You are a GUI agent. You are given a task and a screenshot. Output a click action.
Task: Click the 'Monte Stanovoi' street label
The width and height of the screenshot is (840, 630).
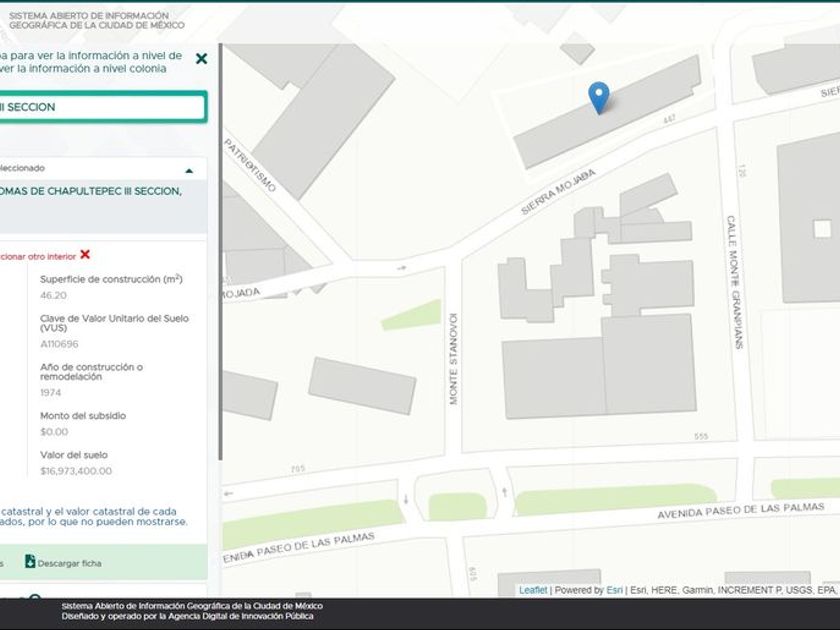(453, 357)
